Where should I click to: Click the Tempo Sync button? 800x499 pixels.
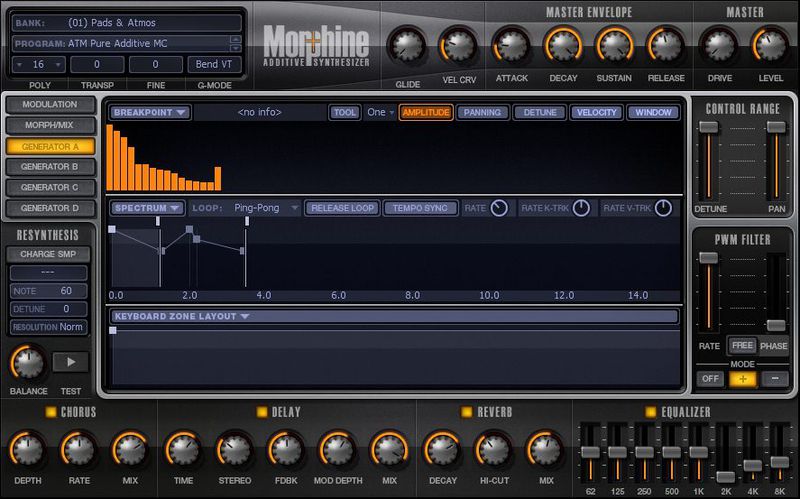[x=420, y=208]
